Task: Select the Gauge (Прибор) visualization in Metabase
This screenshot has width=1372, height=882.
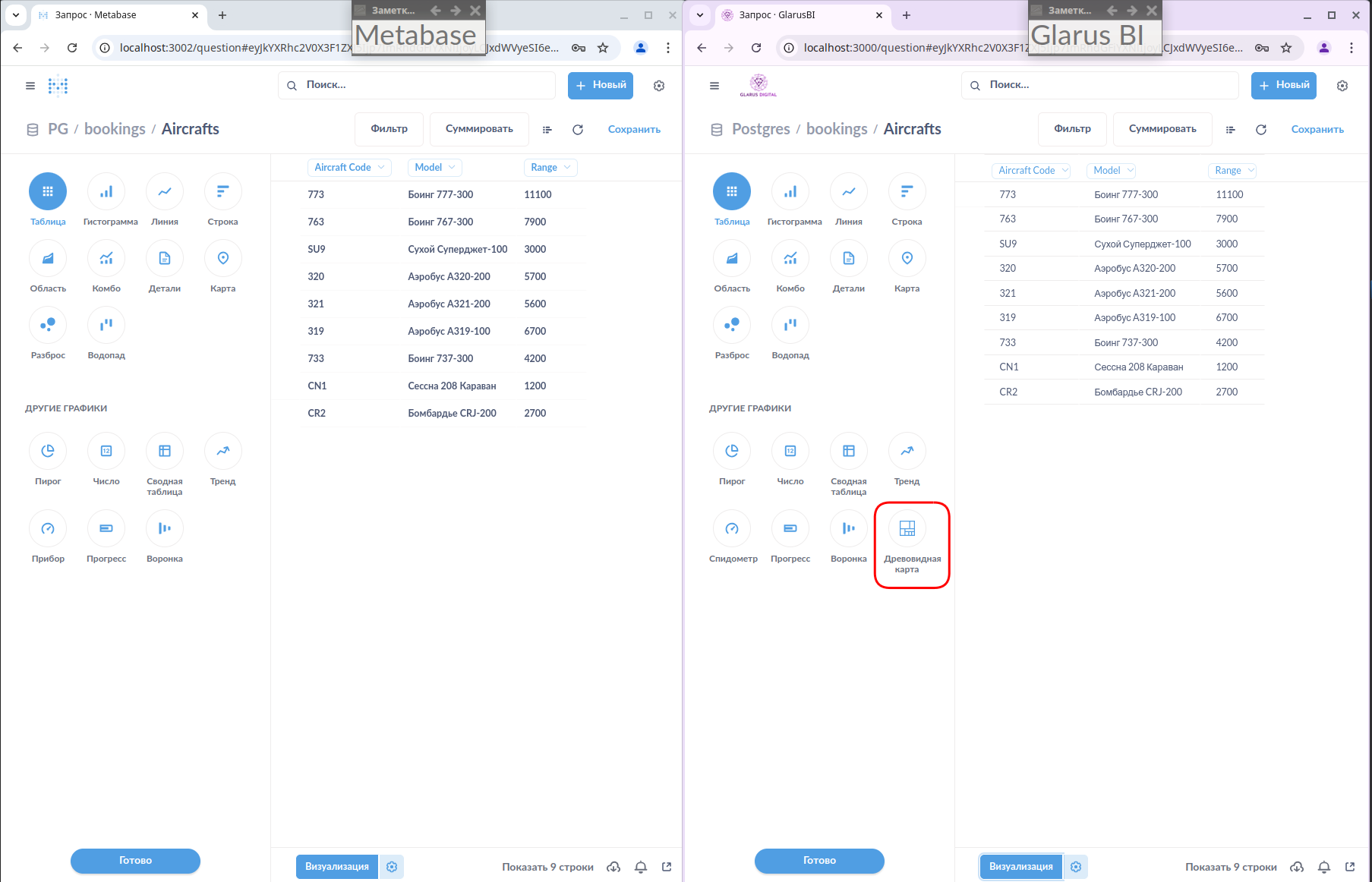Action: click(48, 529)
